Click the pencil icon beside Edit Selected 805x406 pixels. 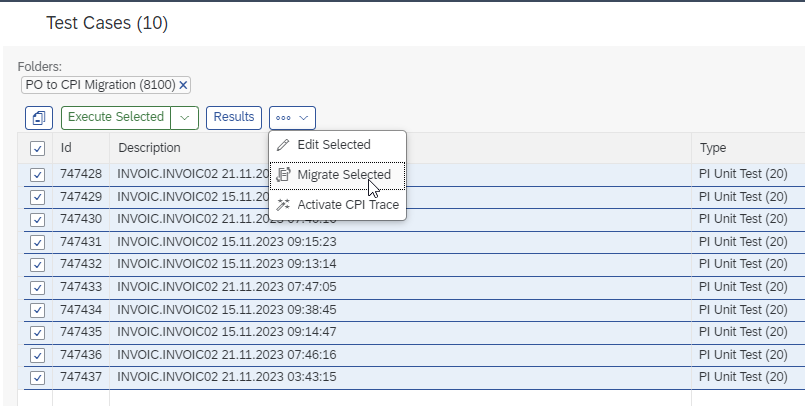point(283,145)
